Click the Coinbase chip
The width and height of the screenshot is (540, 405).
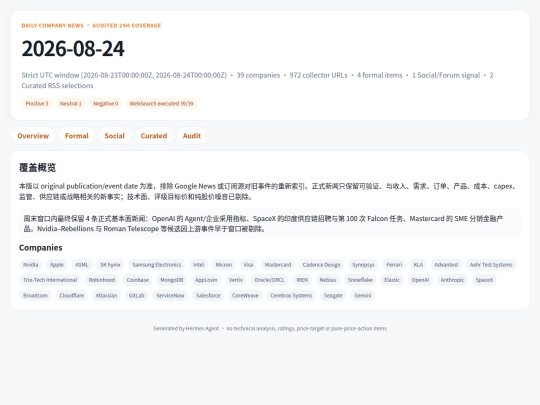point(138,280)
